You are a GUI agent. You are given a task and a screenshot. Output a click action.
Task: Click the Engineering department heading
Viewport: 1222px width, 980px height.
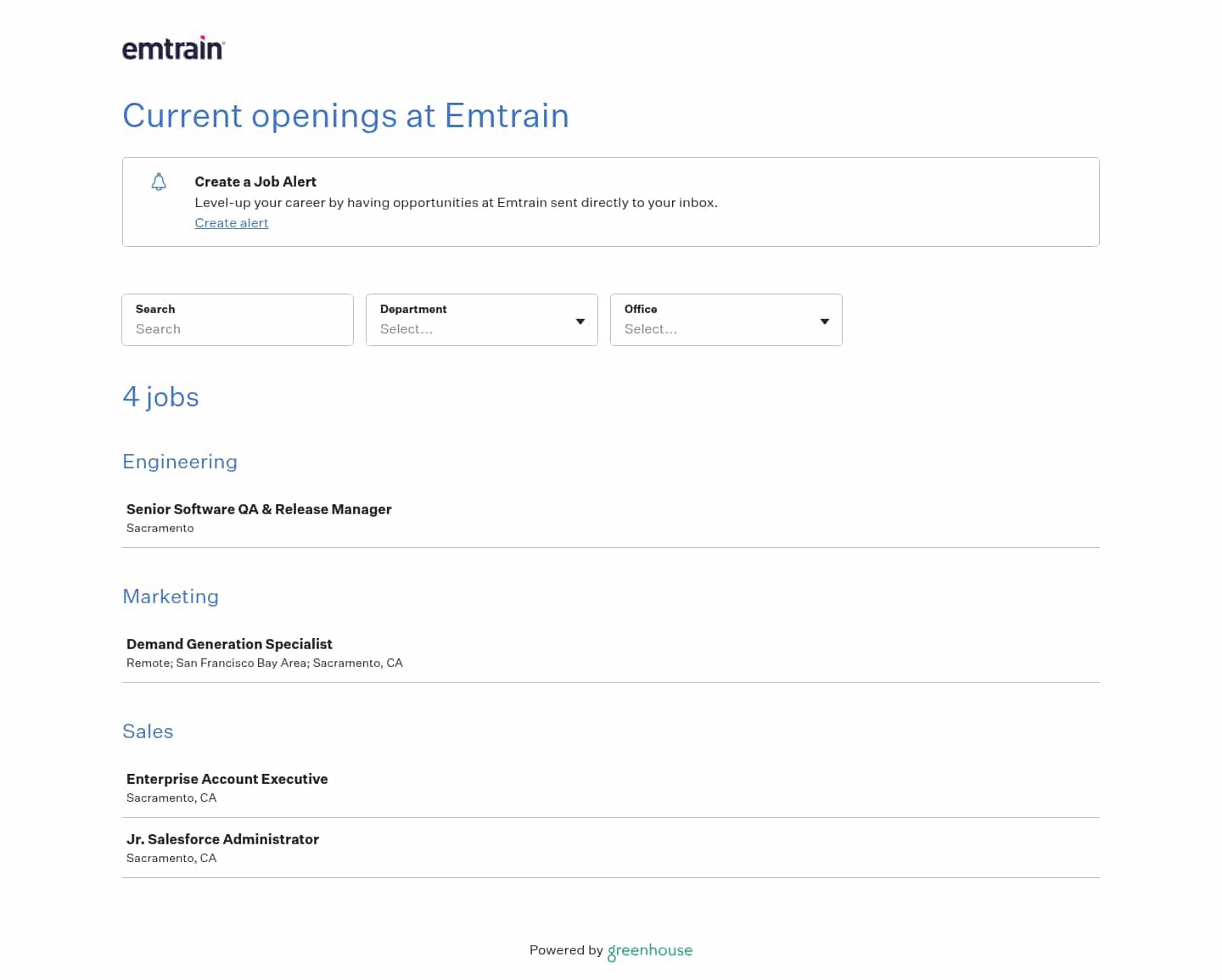pos(180,462)
